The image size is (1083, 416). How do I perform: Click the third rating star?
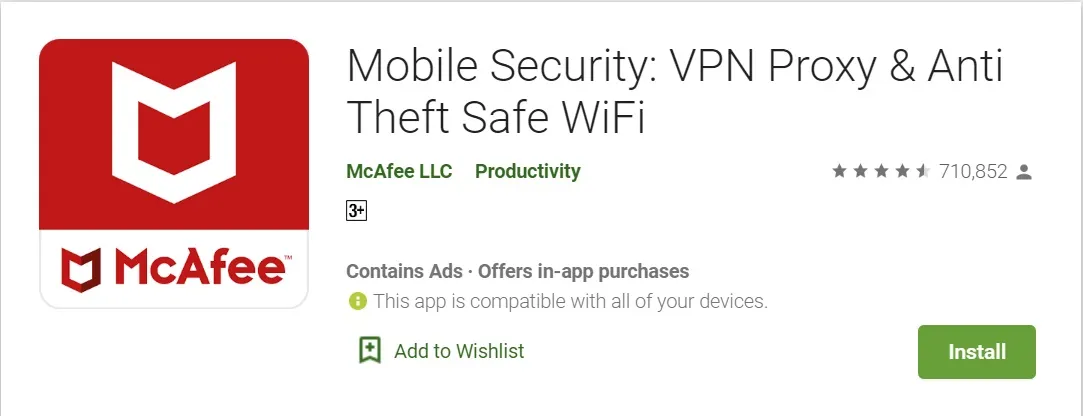(x=881, y=172)
